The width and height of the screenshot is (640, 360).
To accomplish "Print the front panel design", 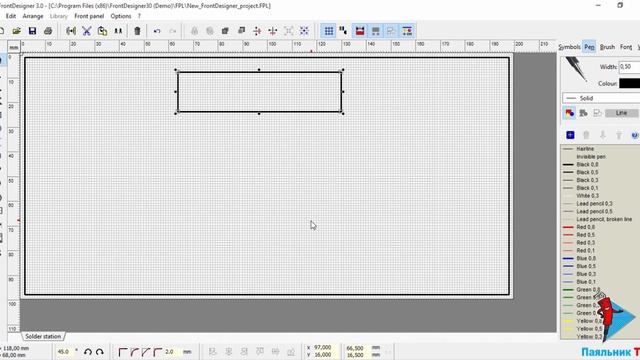I will point(48,31).
